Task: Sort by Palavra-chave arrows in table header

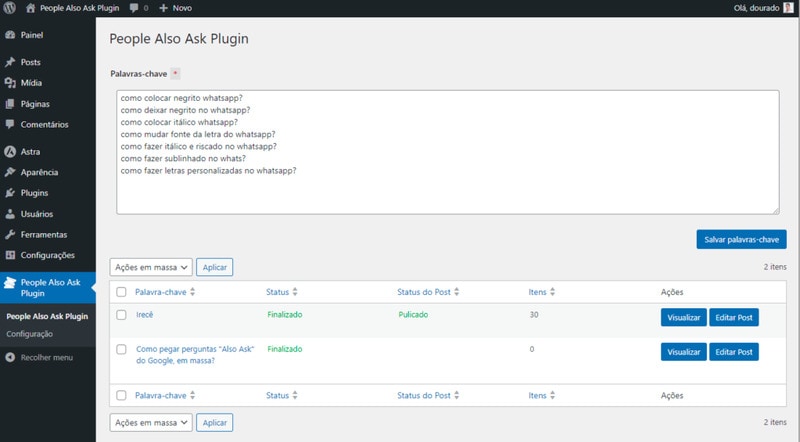Action: tap(192, 292)
